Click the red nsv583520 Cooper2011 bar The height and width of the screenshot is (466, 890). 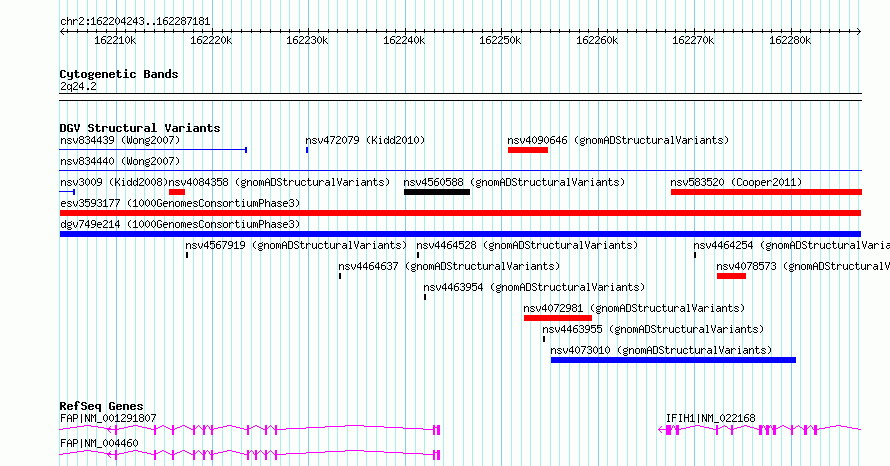766,192
